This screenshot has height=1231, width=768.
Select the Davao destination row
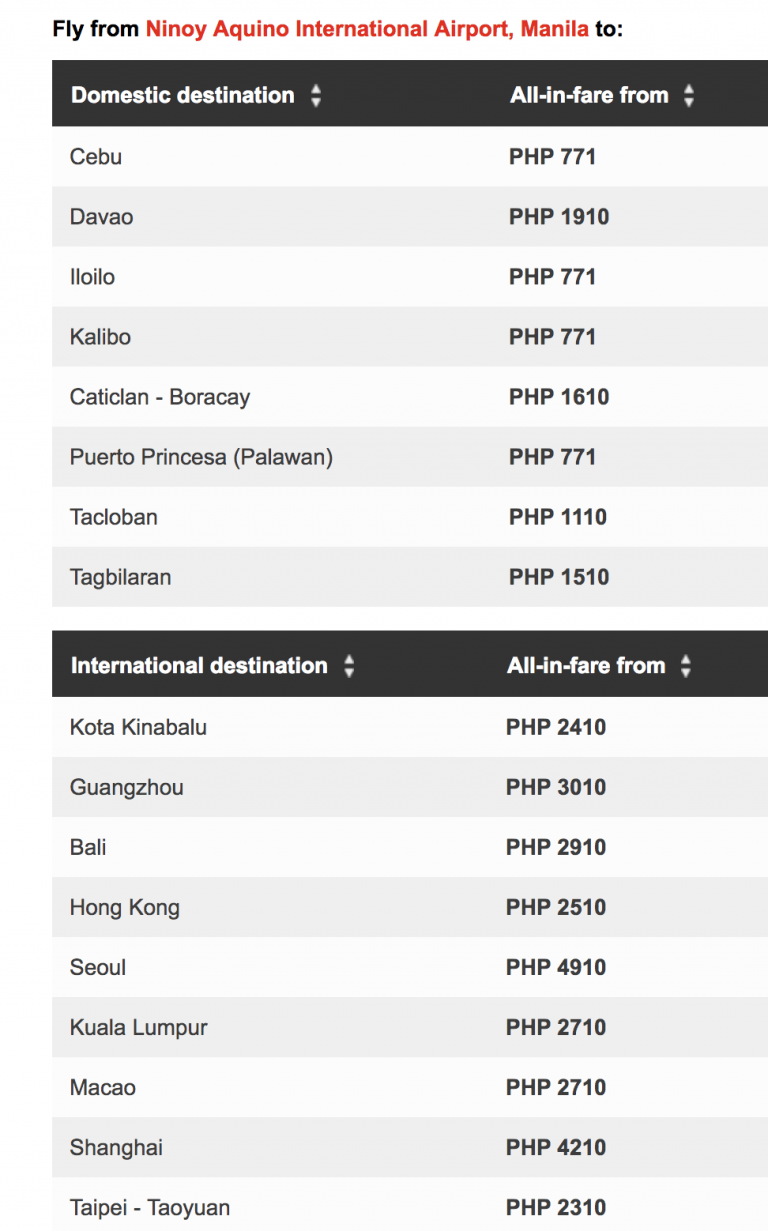click(x=101, y=217)
